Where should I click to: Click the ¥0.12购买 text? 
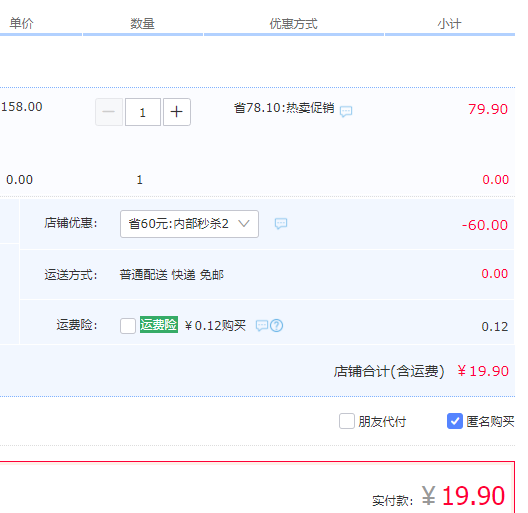tap(215, 326)
